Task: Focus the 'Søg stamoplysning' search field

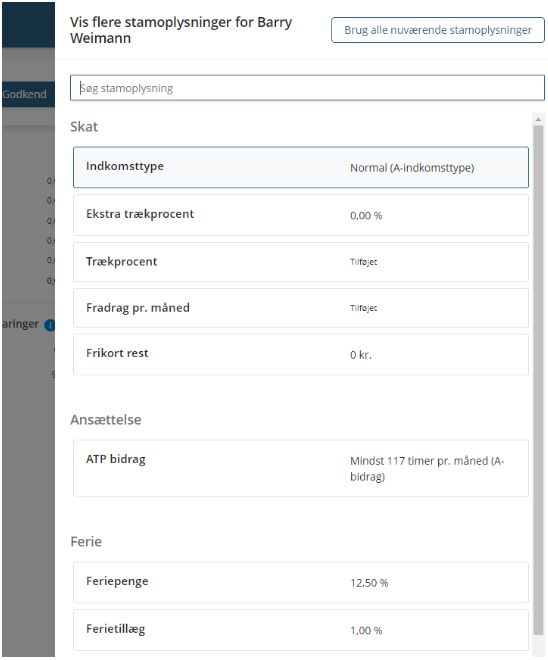Action: click(x=307, y=88)
